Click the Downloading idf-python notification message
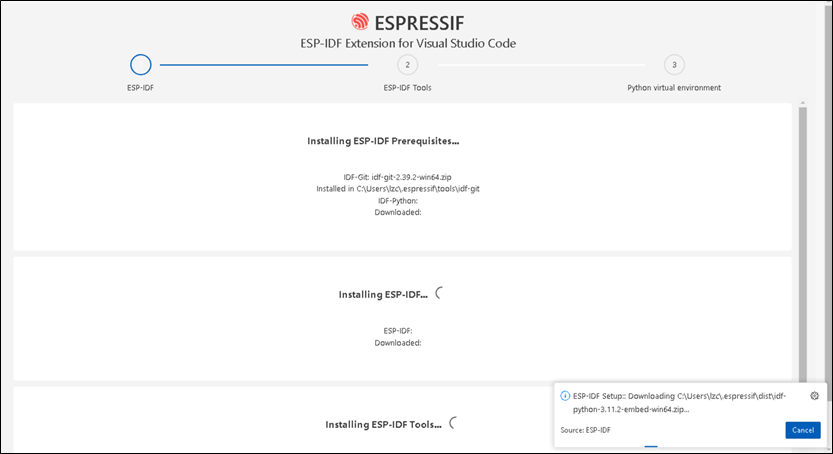Image resolution: width=833 pixels, height=454 pixels. 680,402
